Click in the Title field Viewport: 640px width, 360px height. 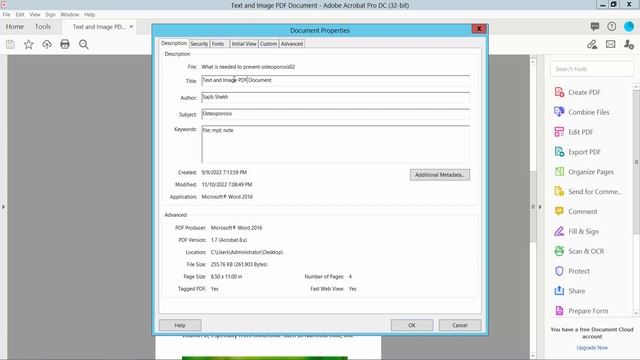pyautogui.click(x=336, y=80)
